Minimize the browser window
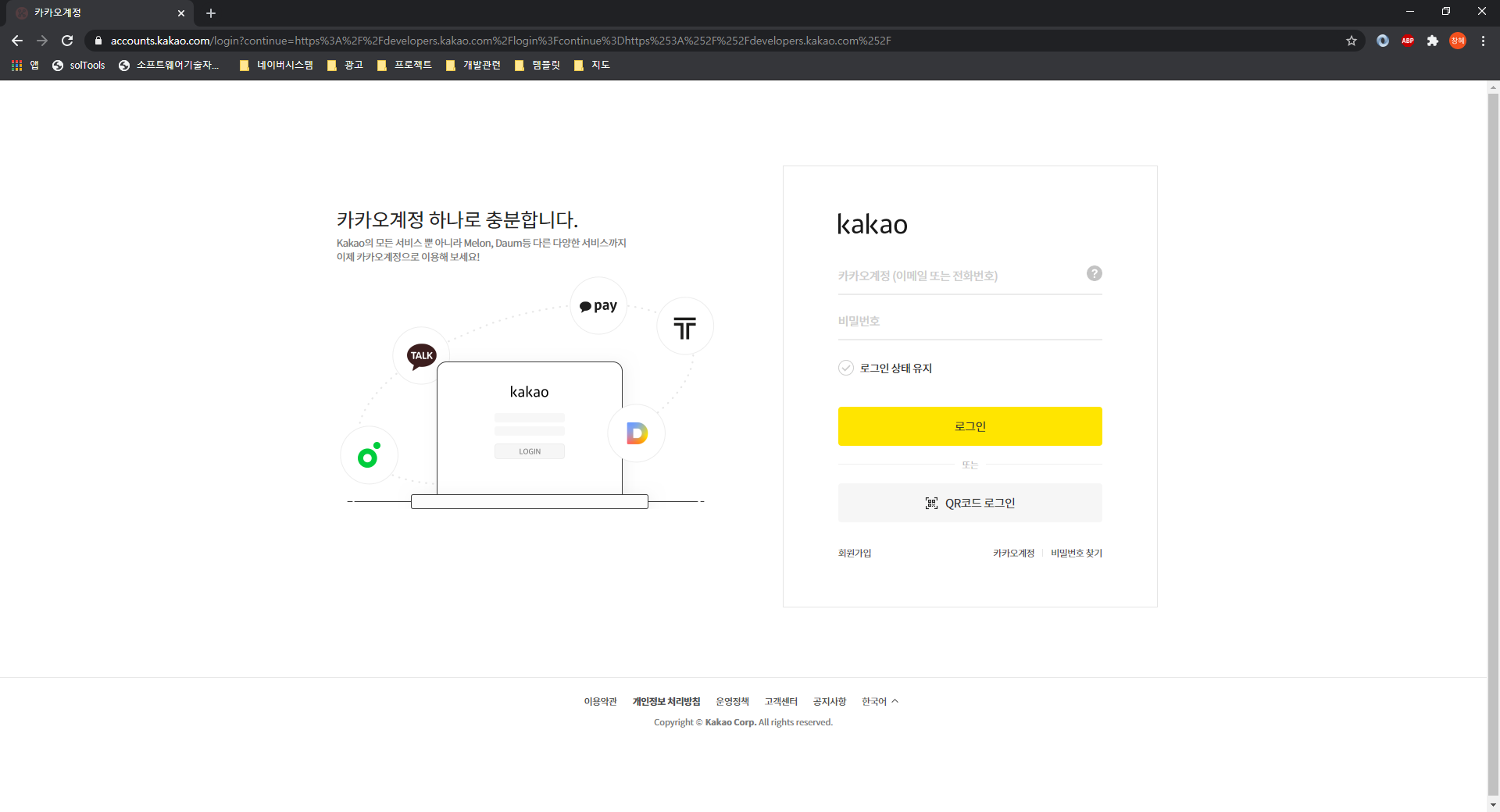Screen dimensions: 1500x812 (1410, 12)
